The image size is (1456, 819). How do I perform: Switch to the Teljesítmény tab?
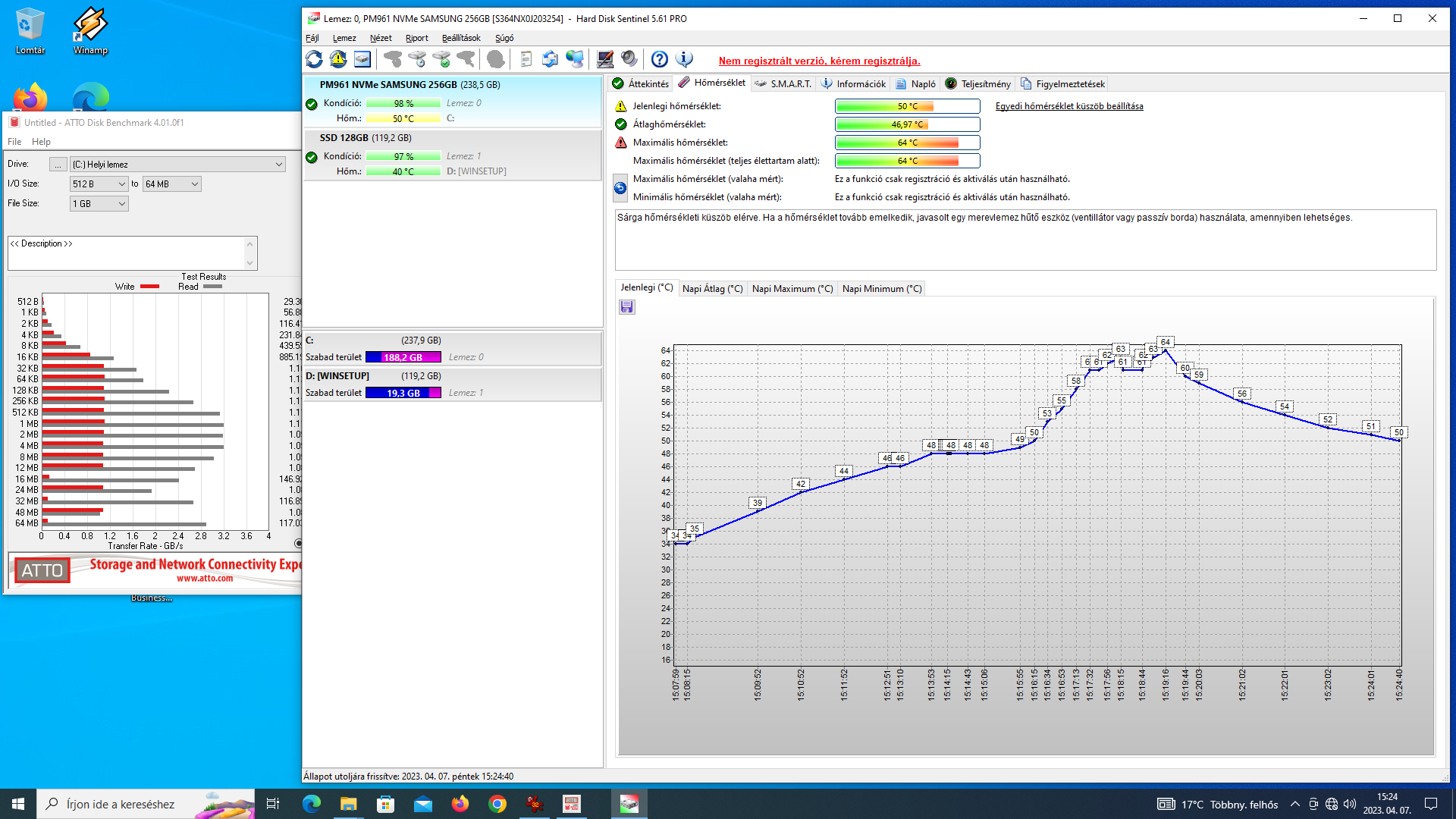point(978,83)
